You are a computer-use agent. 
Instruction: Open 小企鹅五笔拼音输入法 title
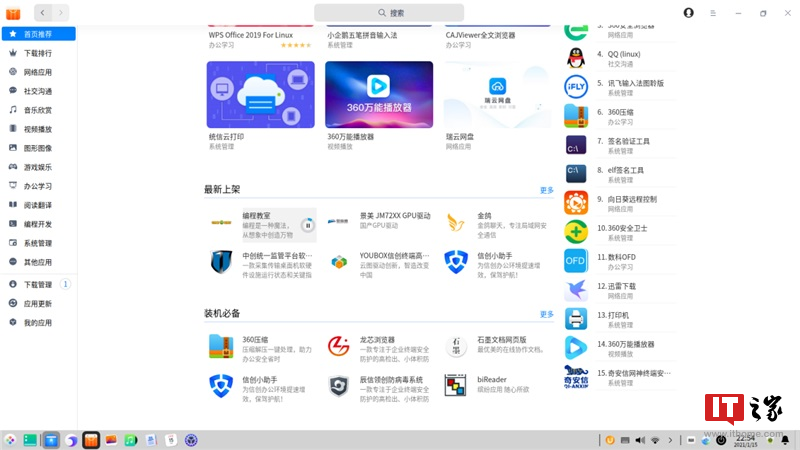(362, 35)
